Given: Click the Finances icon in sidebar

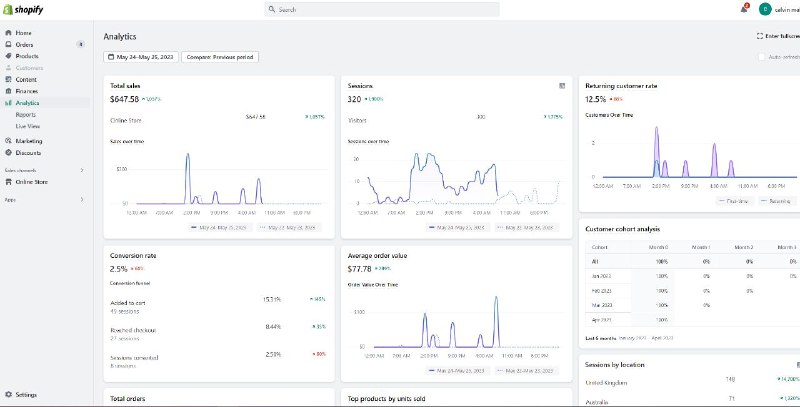Looking at the screenshot, I should tap(8, 91).
